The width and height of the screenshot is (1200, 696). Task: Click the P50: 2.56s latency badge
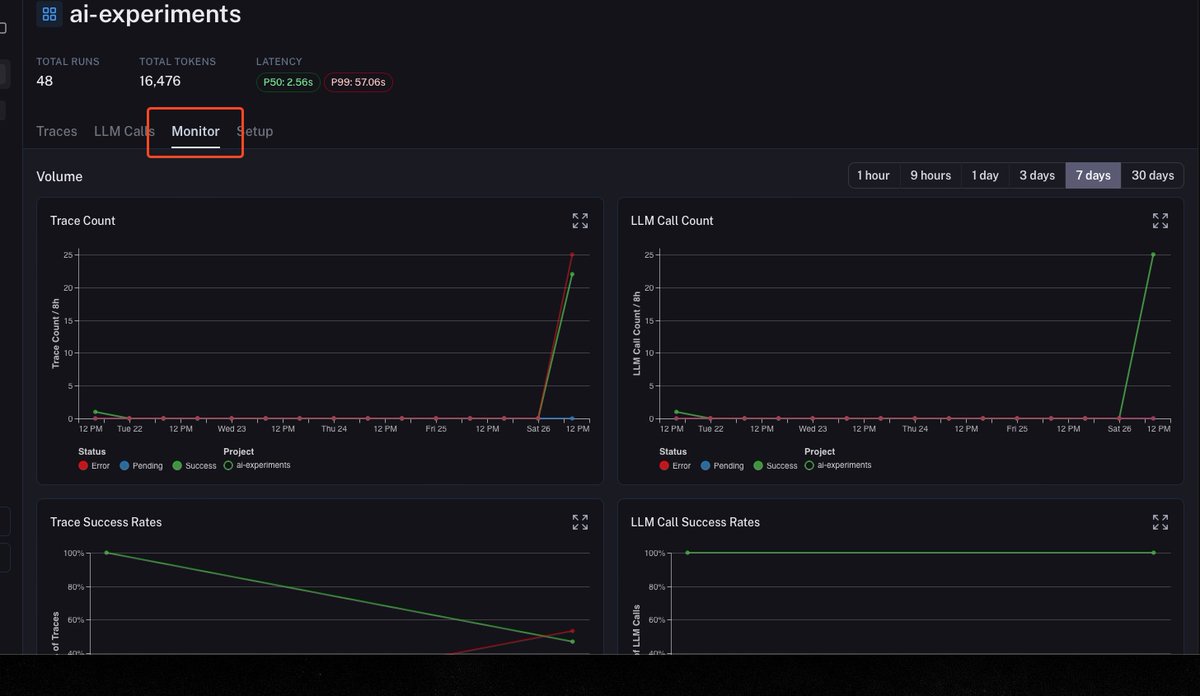point(288,82)
